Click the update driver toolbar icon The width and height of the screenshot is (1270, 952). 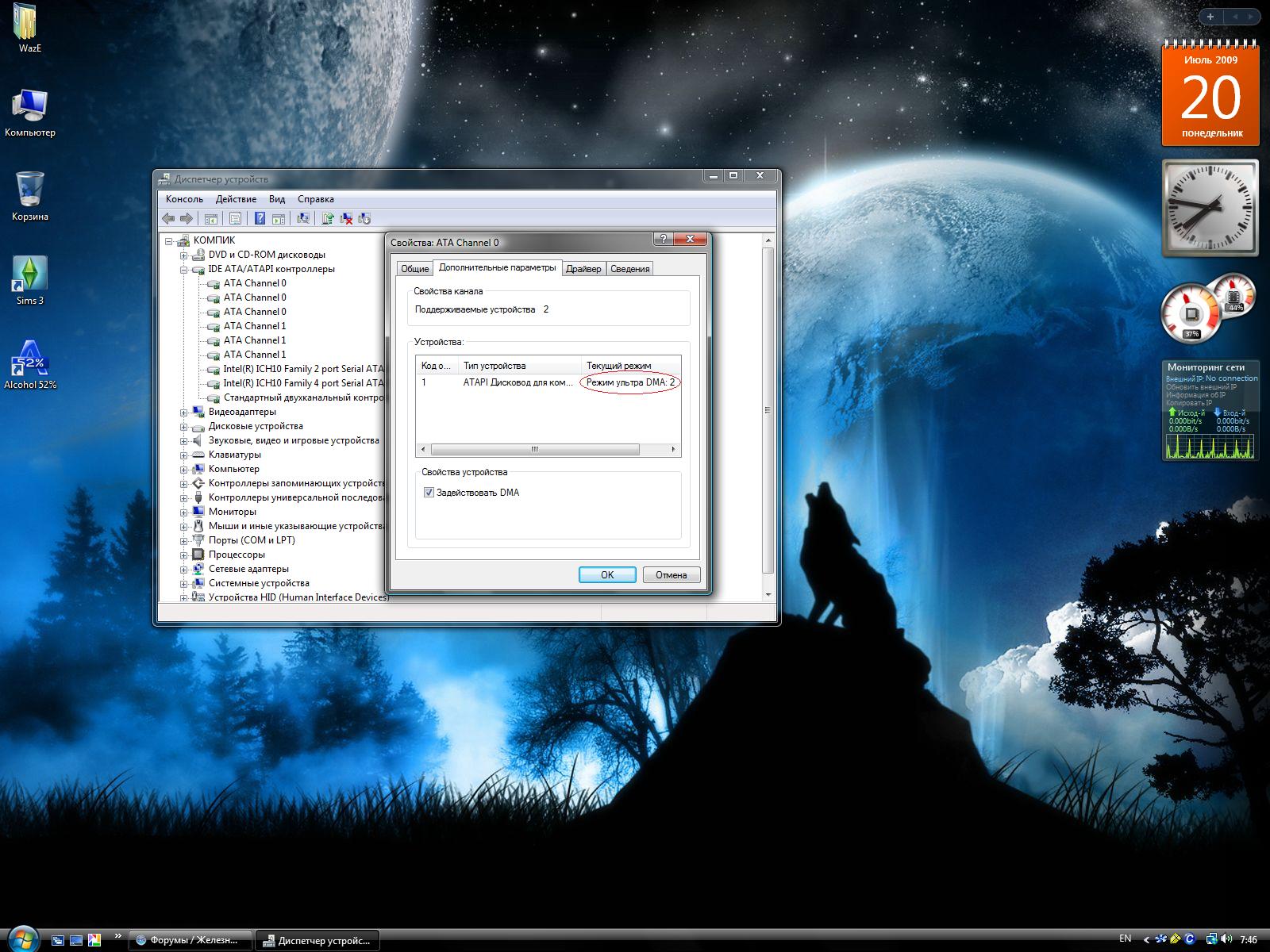point(327,219)
